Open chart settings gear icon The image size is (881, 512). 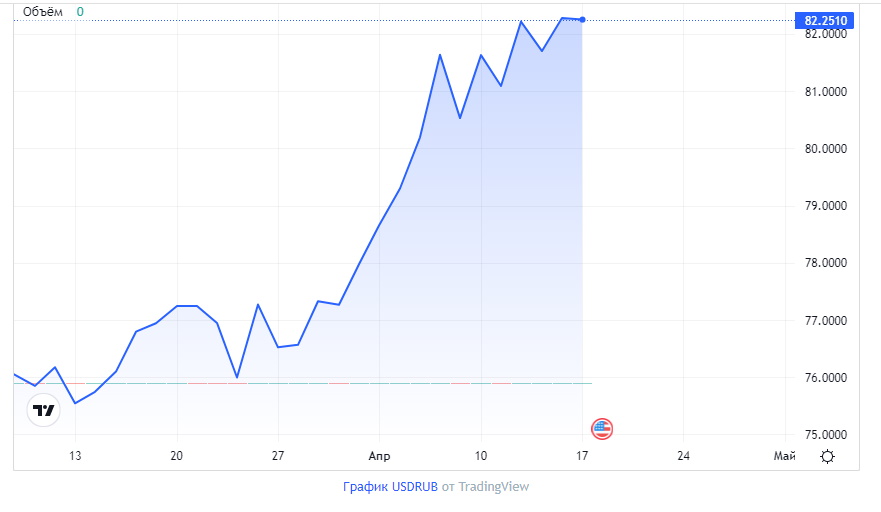click(828, 456)
